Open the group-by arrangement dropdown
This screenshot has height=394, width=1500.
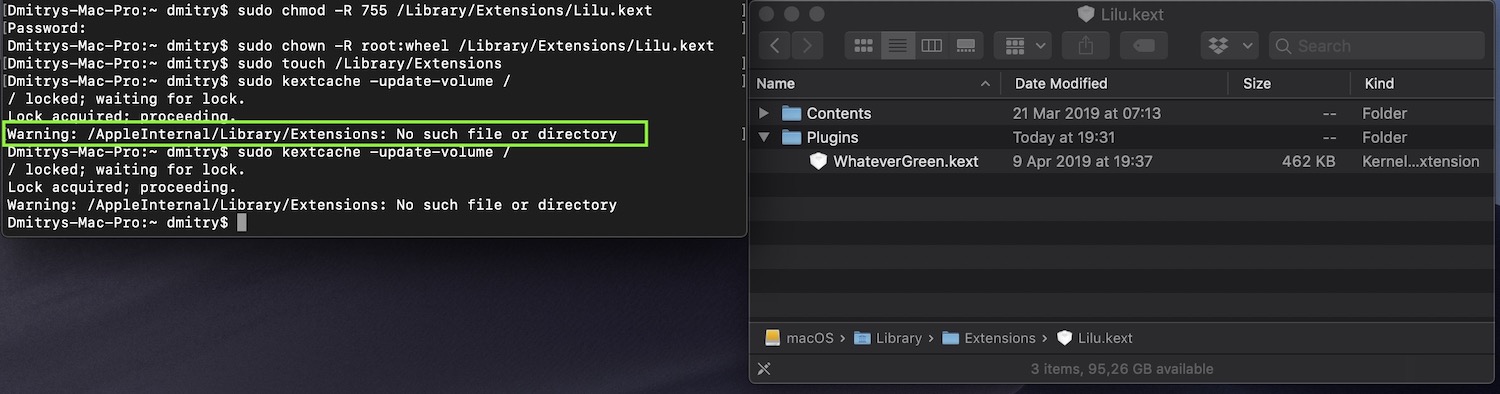click(x=1023, y=46)
